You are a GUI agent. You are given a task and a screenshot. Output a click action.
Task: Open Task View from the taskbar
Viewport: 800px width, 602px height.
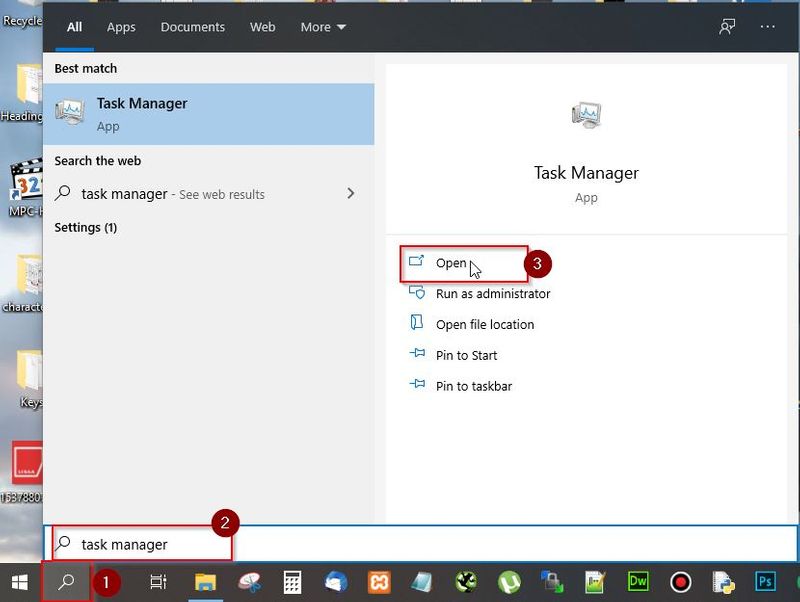coord(158,582)
